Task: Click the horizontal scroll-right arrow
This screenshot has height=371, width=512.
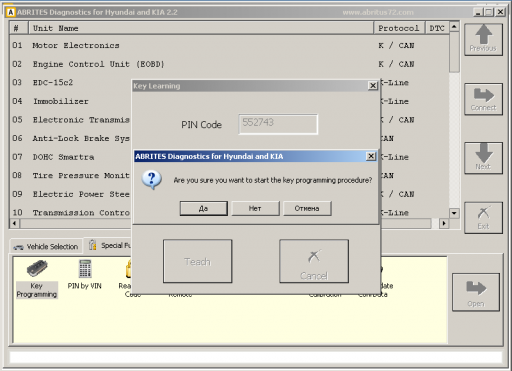Action: click(443, 223)
